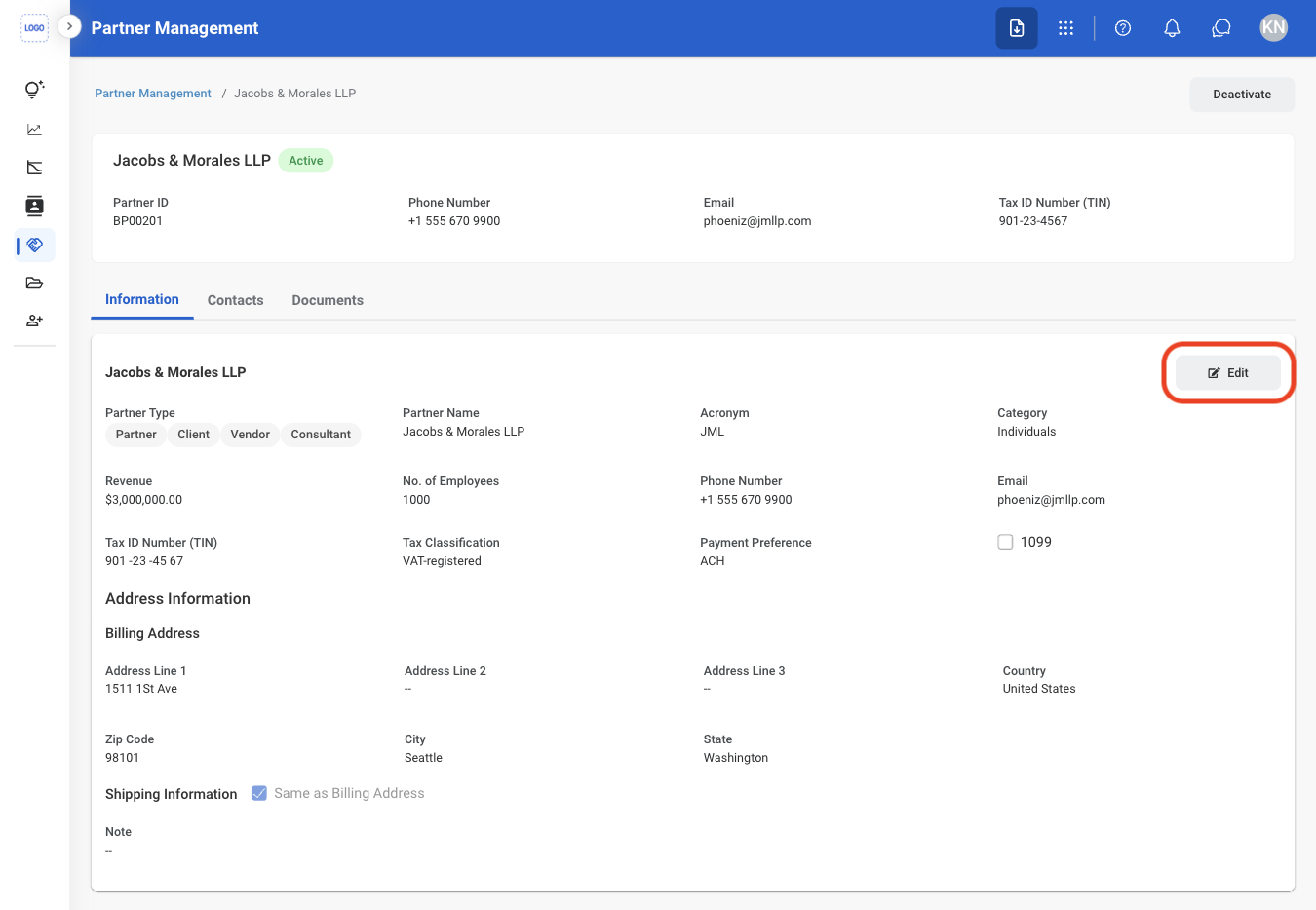This screenshot has width=1316, height=910.
Task: Click the Acronym value JML
Action: coord(712,432)
